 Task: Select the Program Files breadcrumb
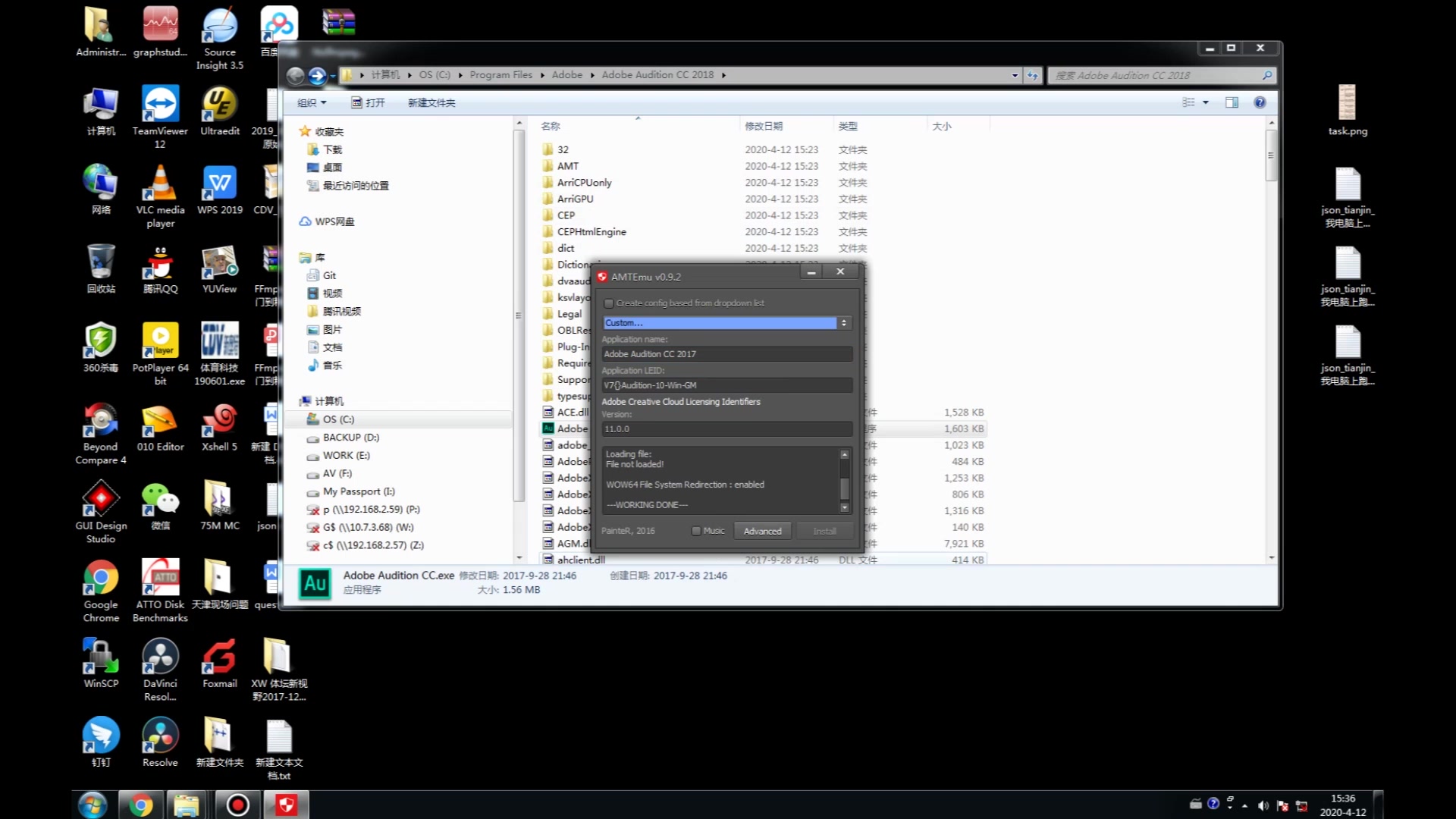[x=500, y=75]
